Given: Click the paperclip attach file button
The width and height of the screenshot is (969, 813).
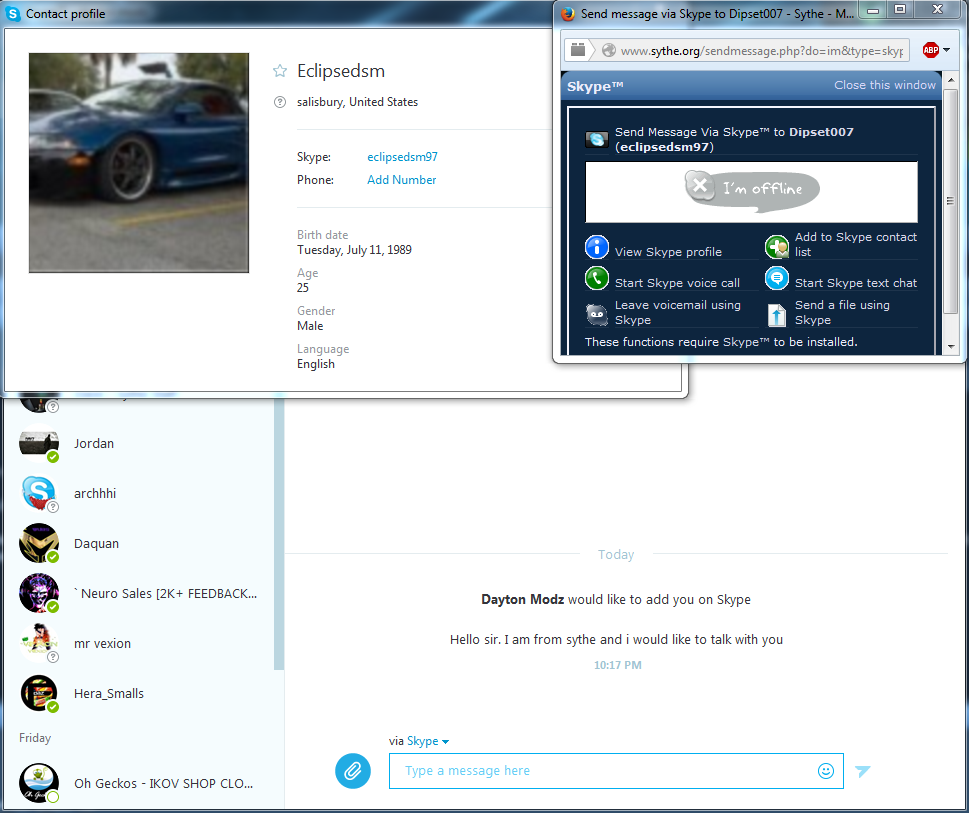Looking at the screenshot, I should click(353, 771).
